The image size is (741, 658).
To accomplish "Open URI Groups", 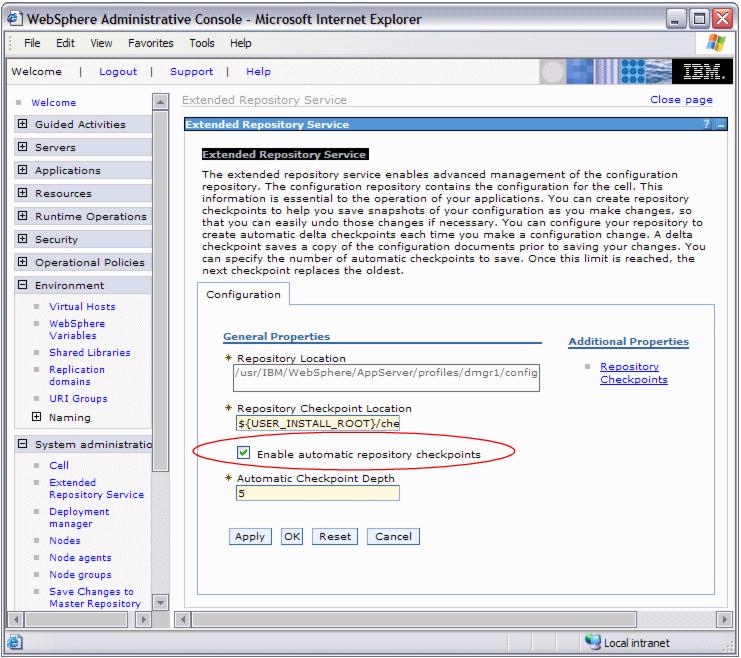I will coord(78,398).
